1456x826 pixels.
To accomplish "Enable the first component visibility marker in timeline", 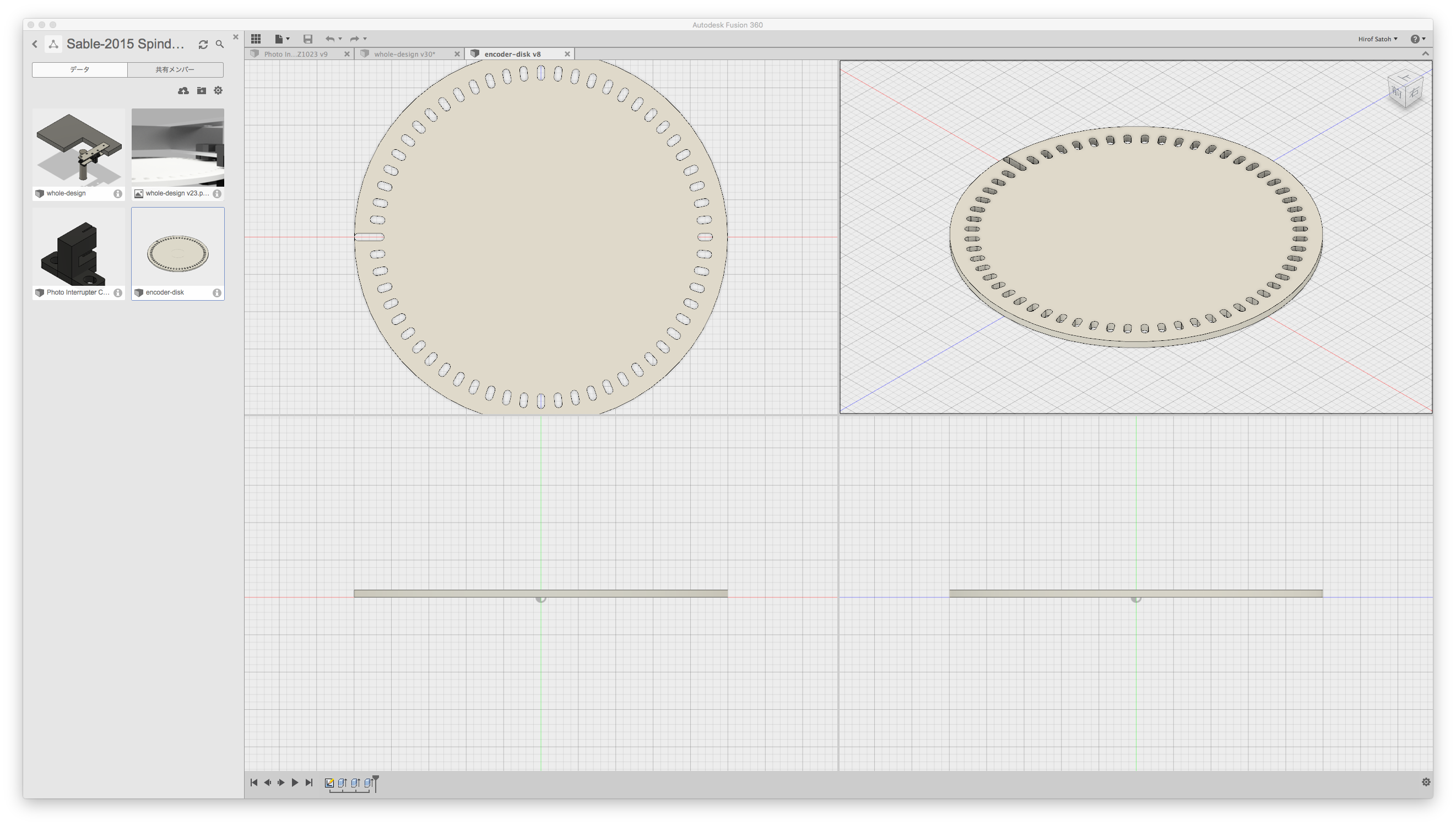I will pyautogui.click(x=342, y=783).
